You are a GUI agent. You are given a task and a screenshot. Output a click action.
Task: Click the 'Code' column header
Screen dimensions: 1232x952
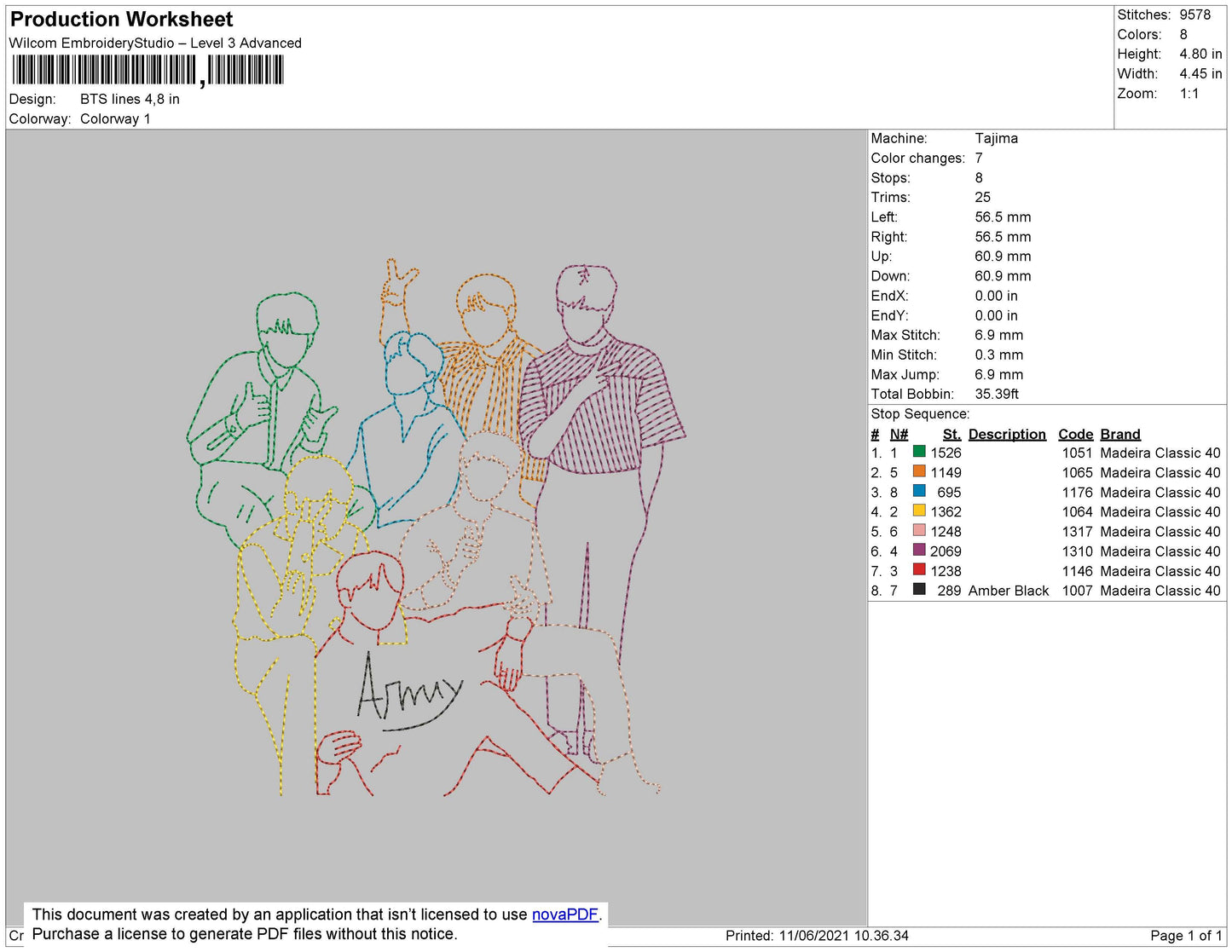(x=1075, y=434)
